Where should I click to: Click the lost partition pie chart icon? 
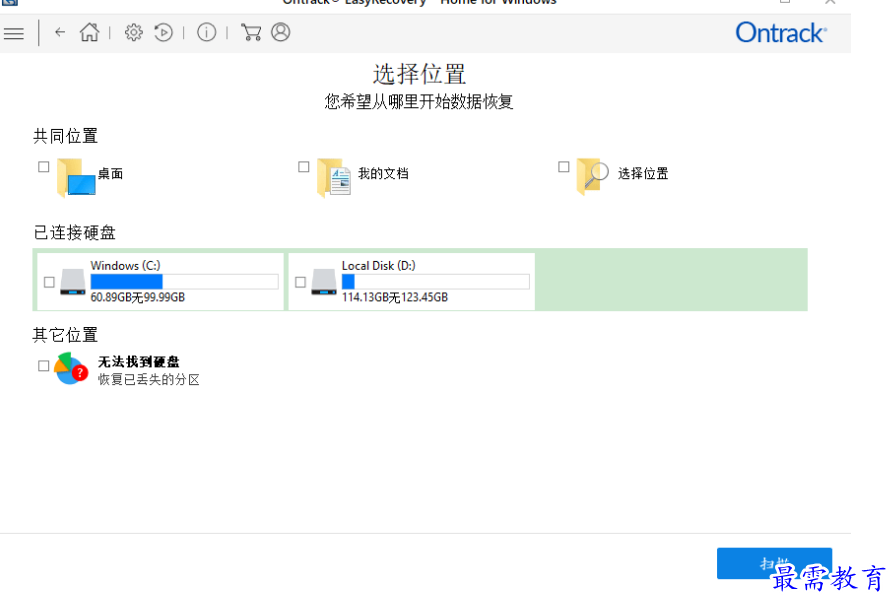coord(71,368)
